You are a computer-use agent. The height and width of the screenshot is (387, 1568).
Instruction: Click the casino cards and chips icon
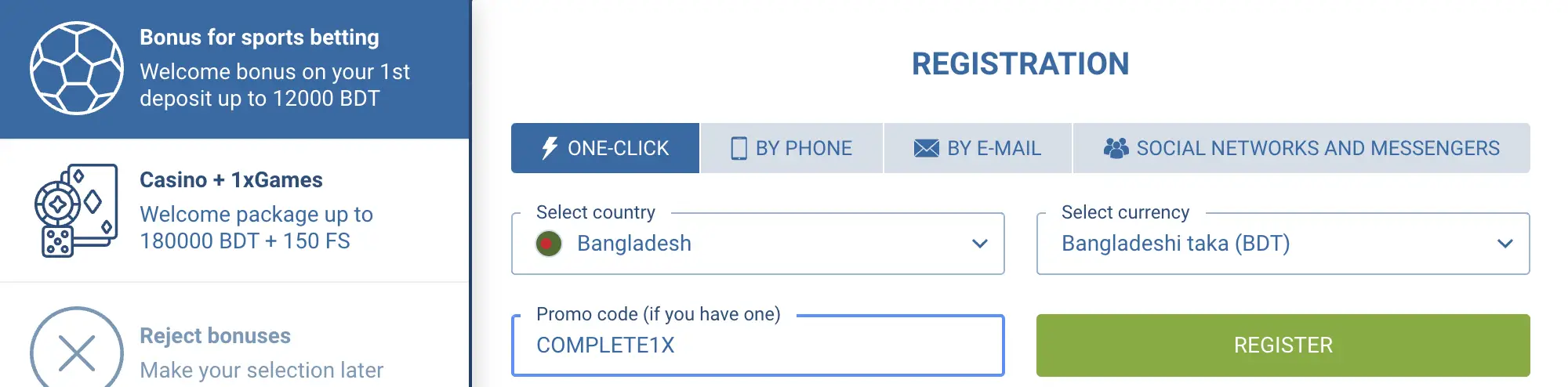click(76, 210)
